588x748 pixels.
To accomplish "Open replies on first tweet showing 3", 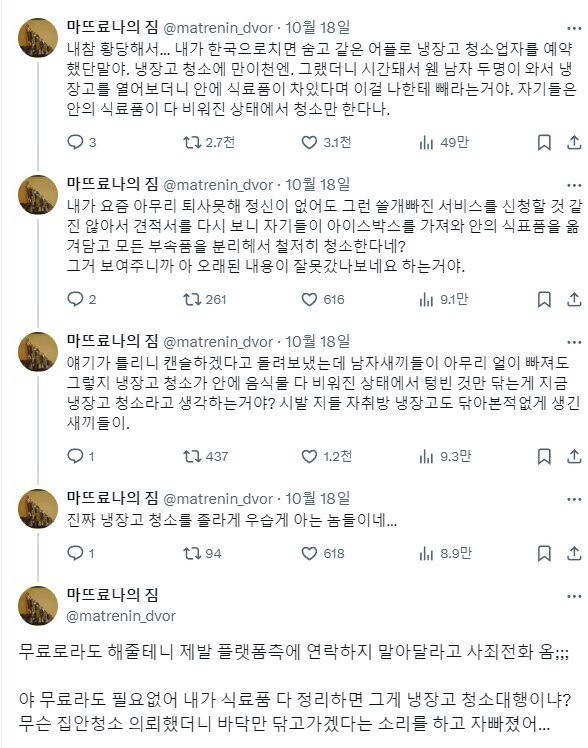I will (x=82, y=142).
